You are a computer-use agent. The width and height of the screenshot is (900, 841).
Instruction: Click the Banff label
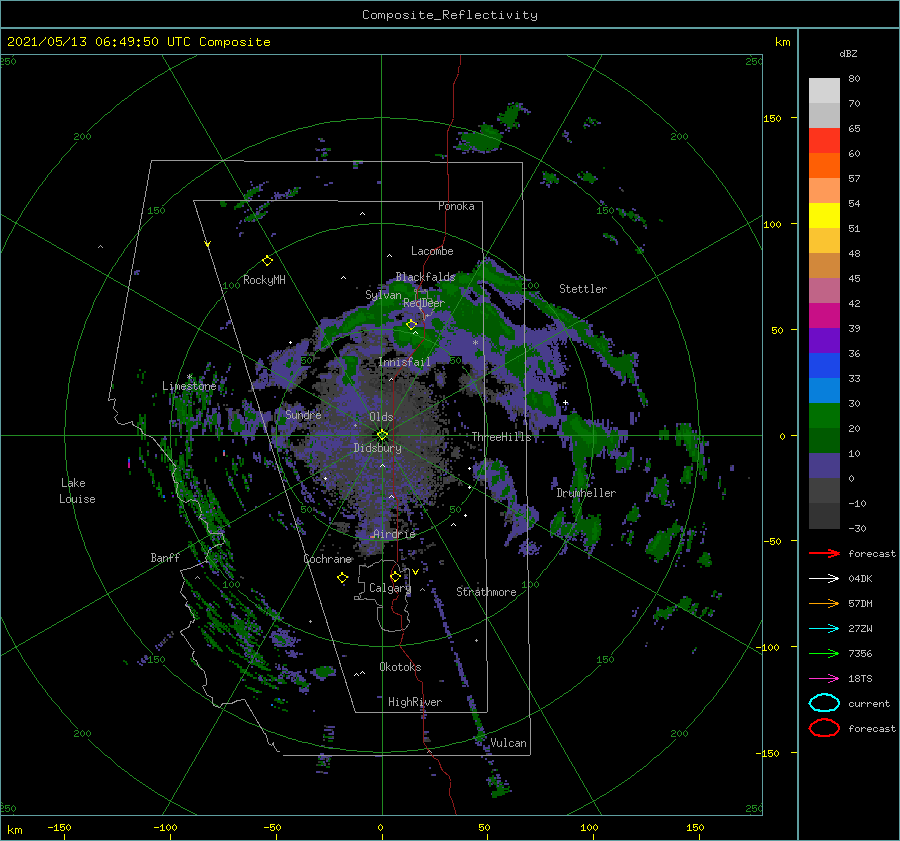pos(165,557)
